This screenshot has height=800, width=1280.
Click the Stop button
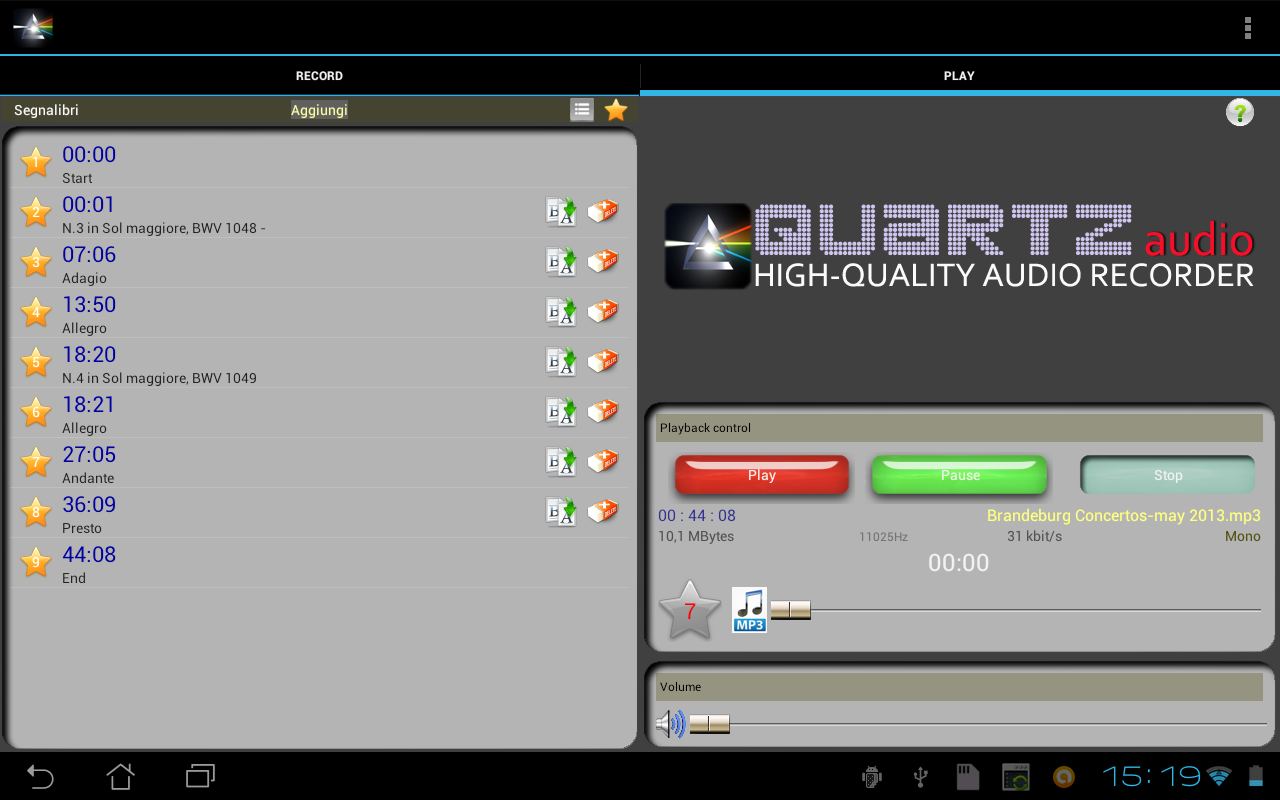tap(1168, 475)
